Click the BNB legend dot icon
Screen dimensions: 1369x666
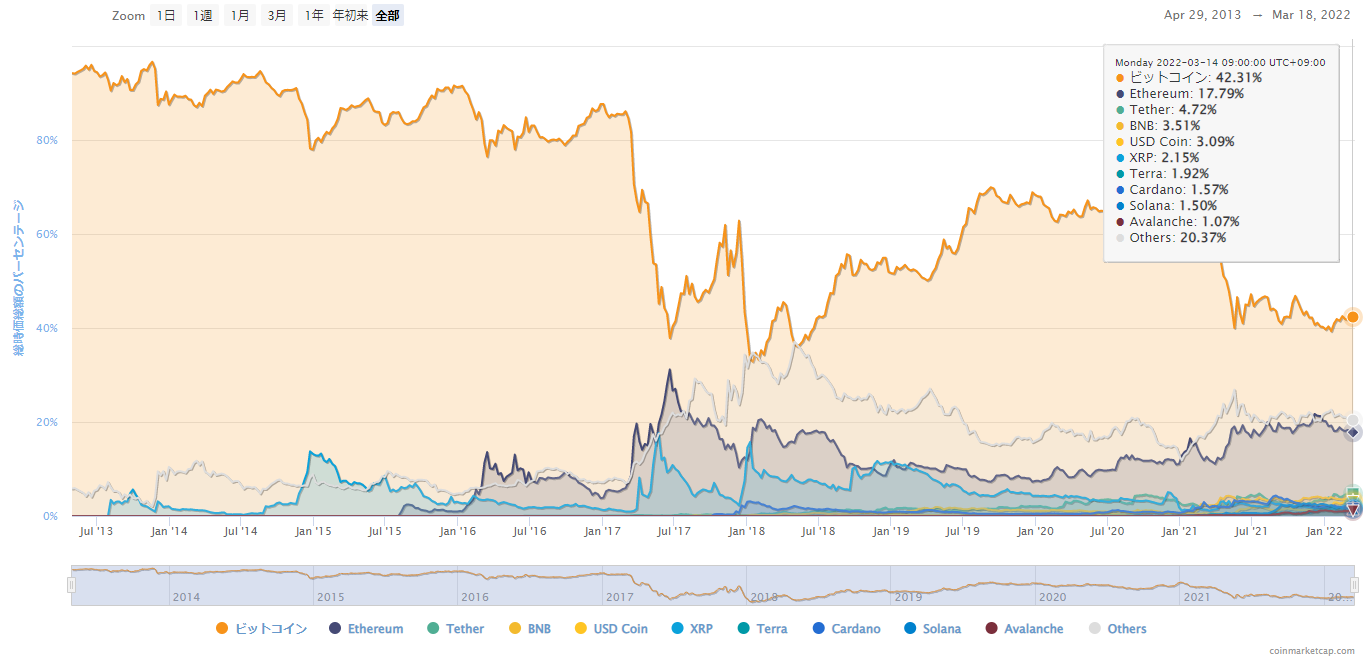pyautogui.click(x=515, y=628)
